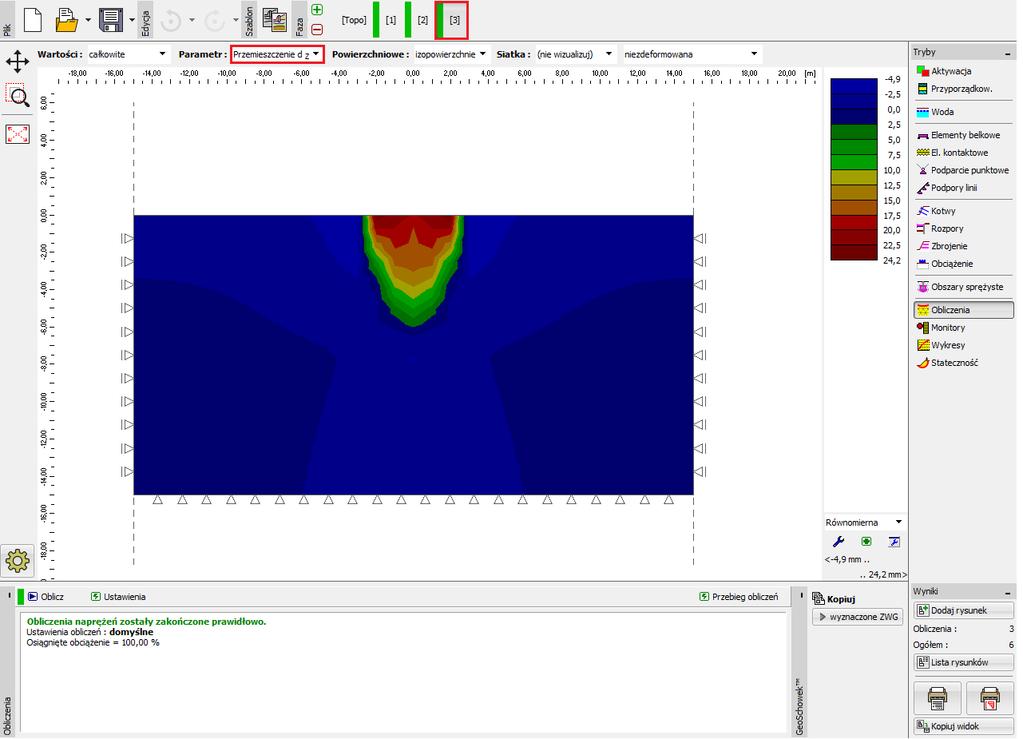Open Podpory linii mode
This screenshot has height=739, width=1023.
pyautogui.click(x=947, y=188)
